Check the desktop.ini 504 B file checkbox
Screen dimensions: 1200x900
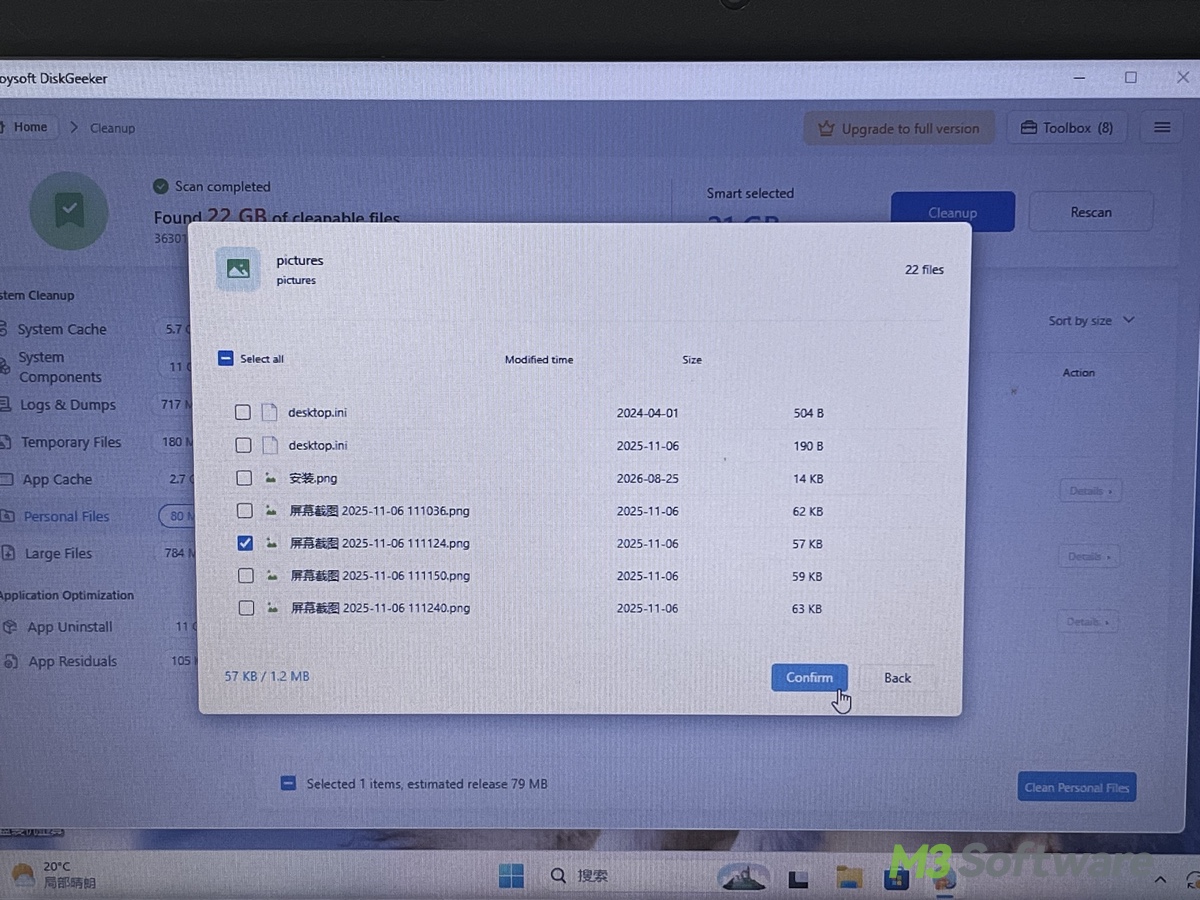click(242, 412)
